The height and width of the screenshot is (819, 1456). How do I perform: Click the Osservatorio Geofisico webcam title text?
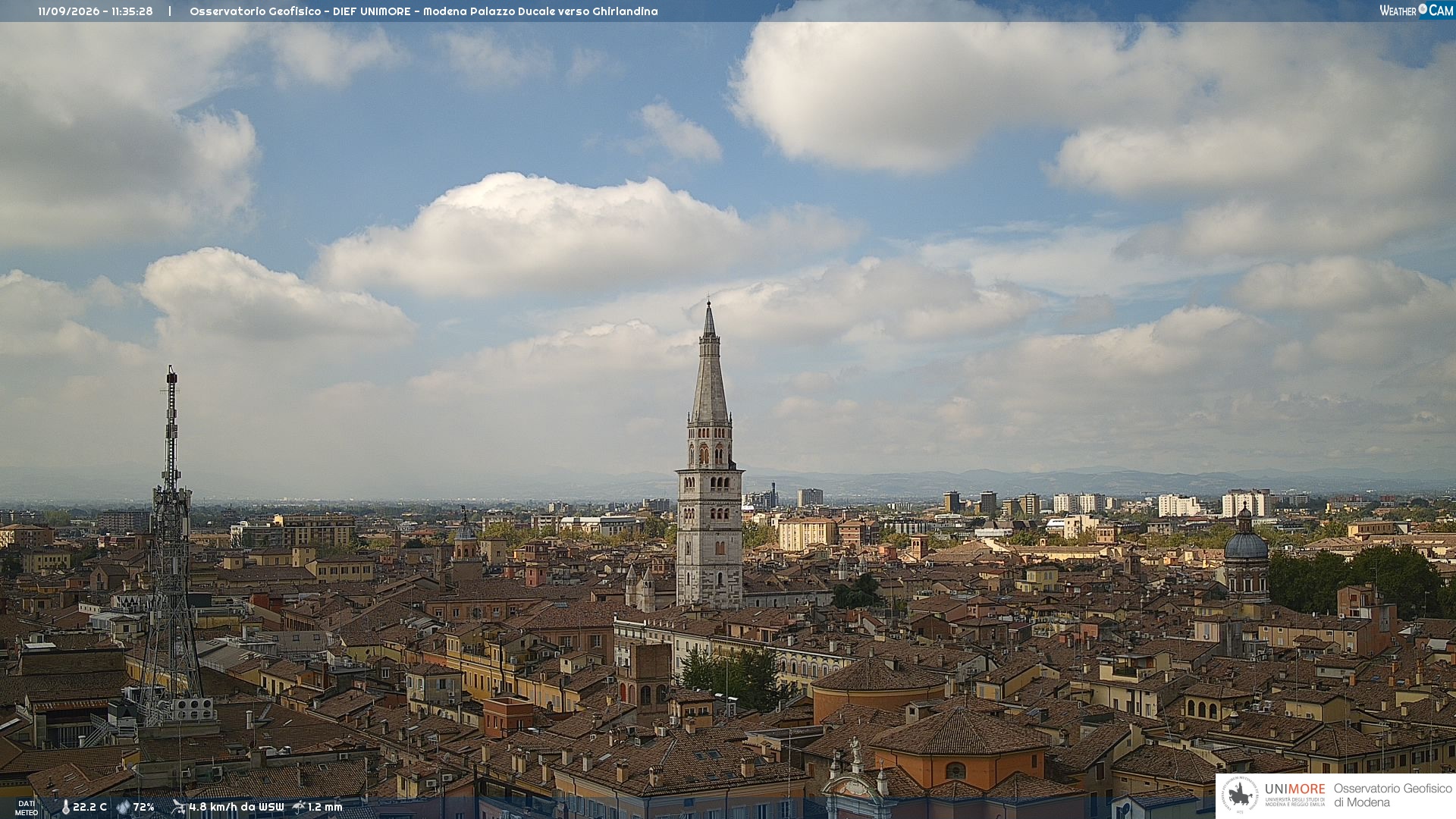pyautogui.click(x=424, y=11)
